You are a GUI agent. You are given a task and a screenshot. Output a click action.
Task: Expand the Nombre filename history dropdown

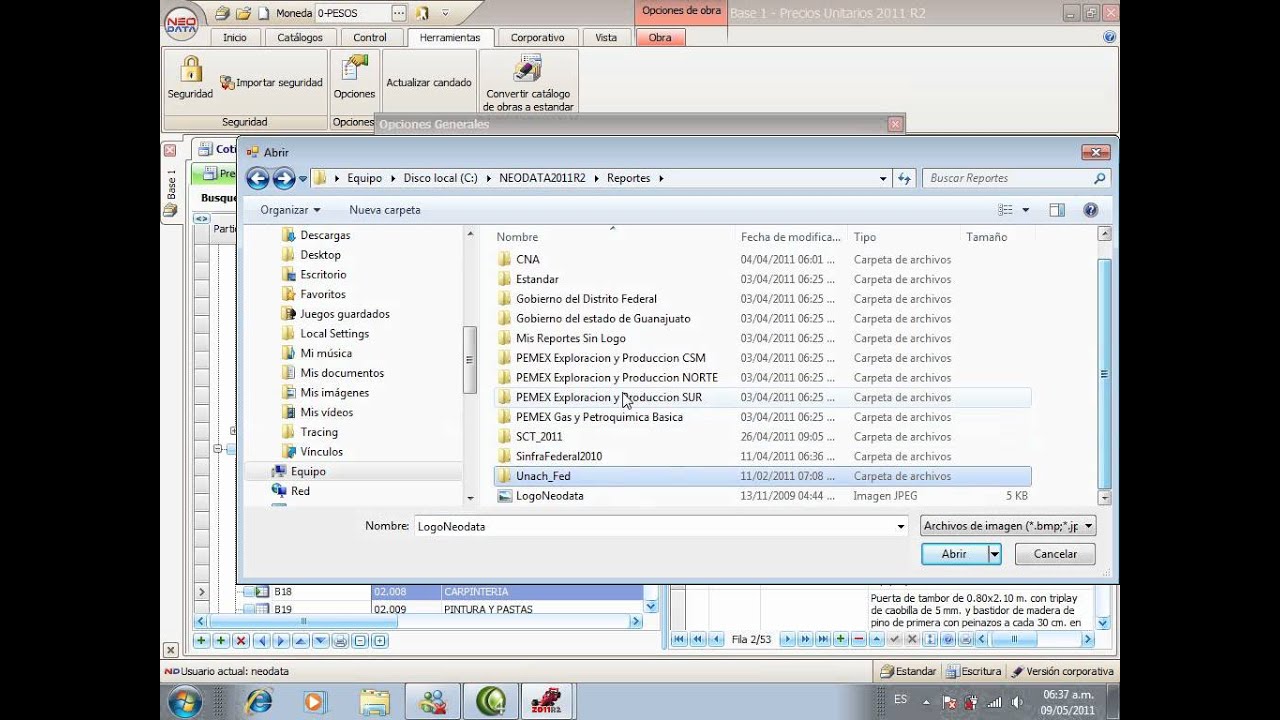click(x=901, y=526)
